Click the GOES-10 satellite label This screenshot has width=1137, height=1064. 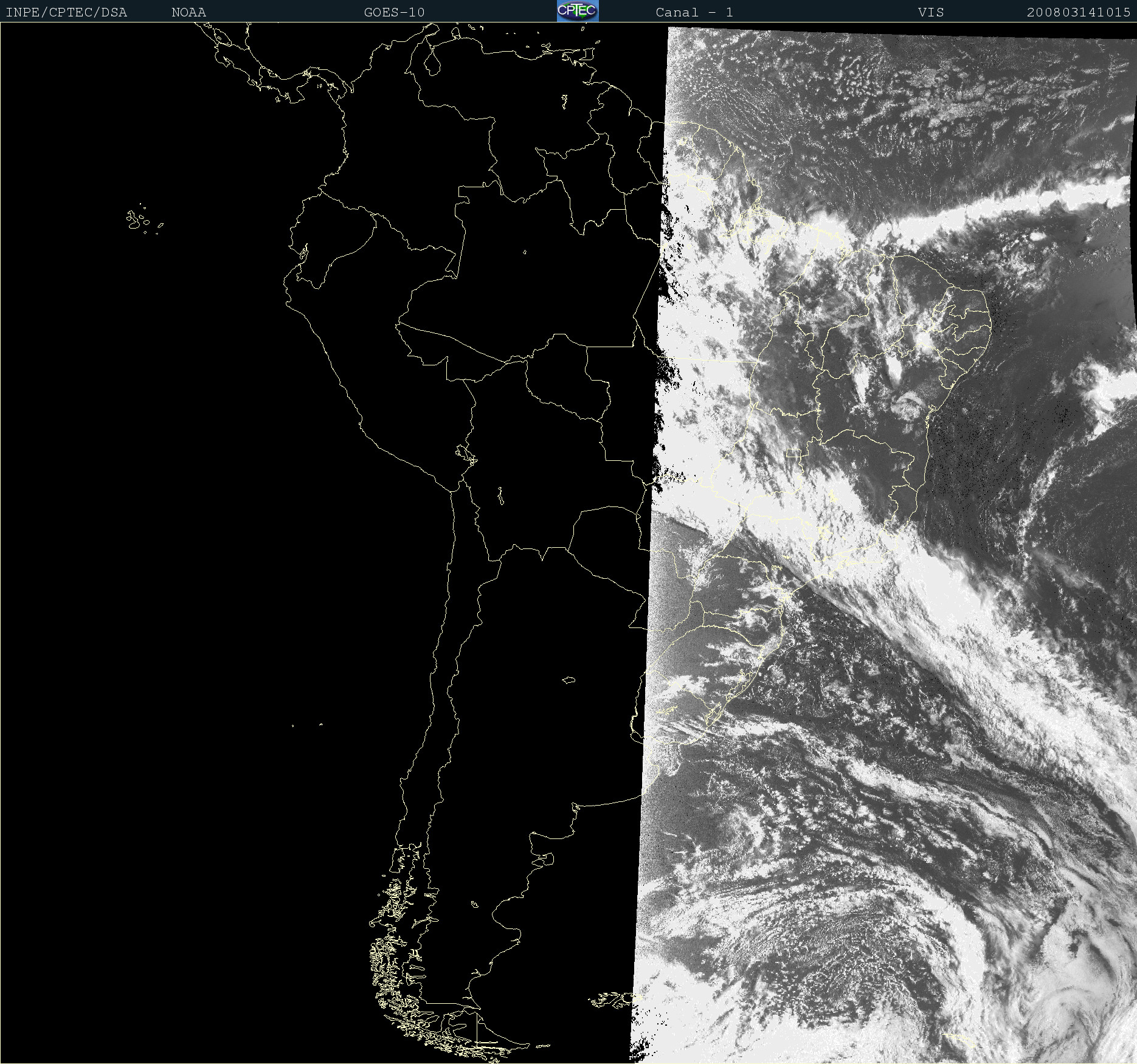(394, 12)
